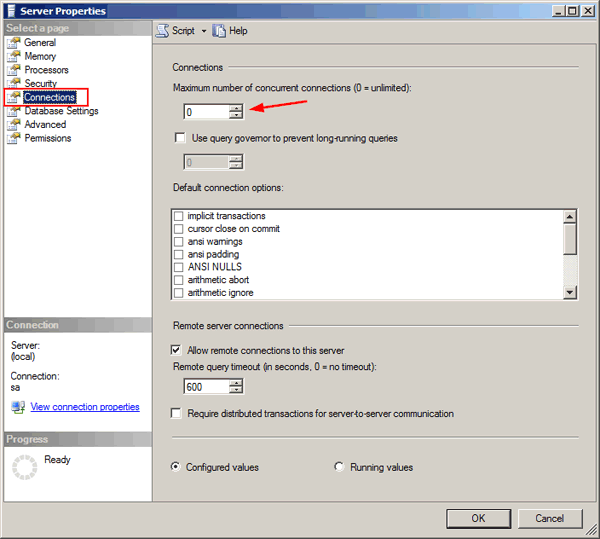Open the General page
Viewport: 600px width, 539px height.
tap(40, 42)
